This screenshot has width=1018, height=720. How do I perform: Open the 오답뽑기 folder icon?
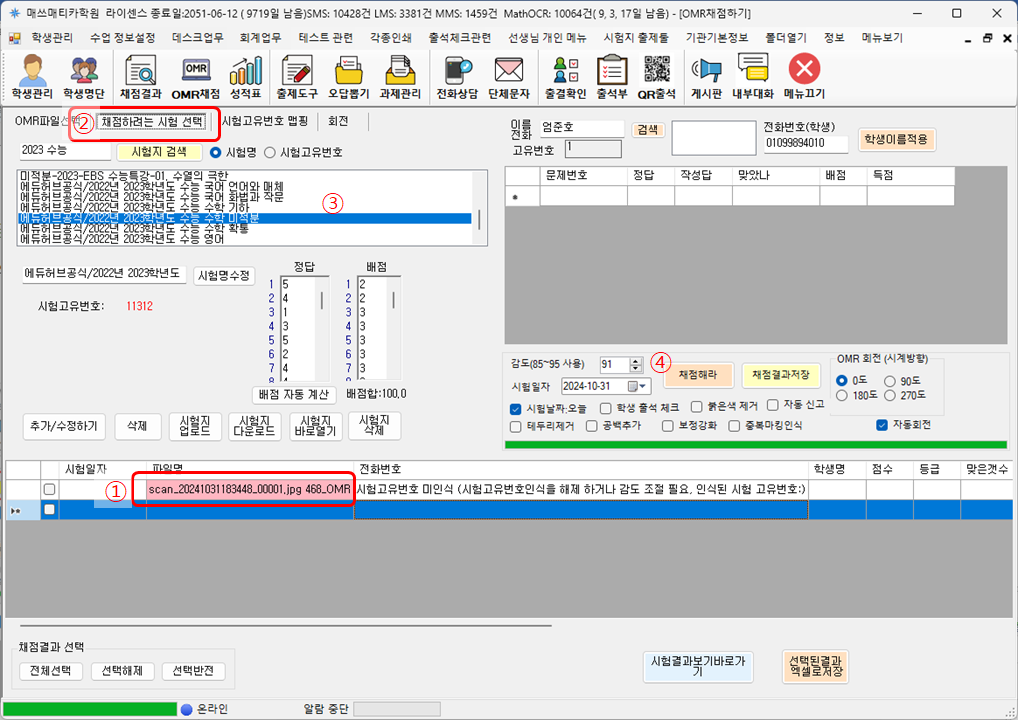pos(348,77)
